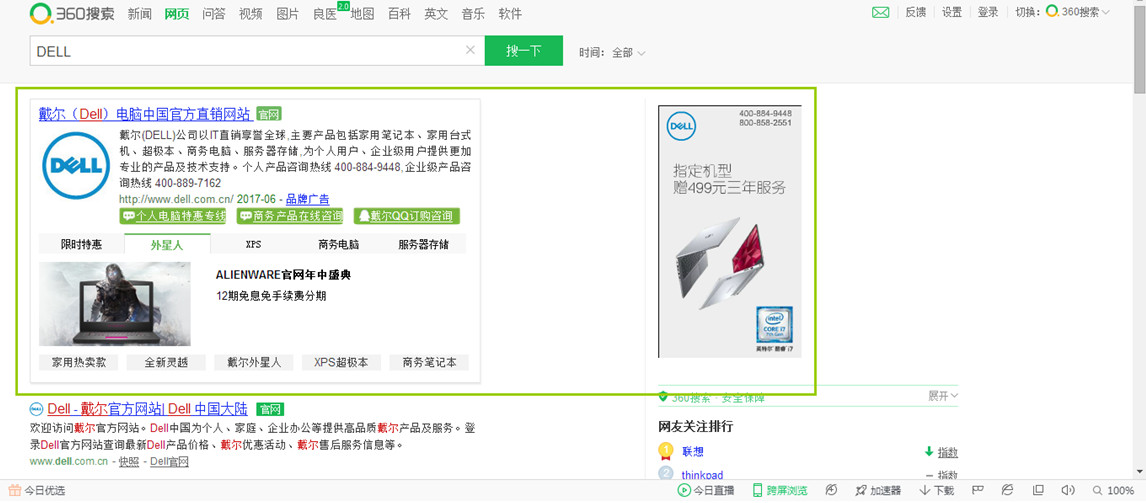Open 联想 in the 网友关注排行 list

coord(693,452)
